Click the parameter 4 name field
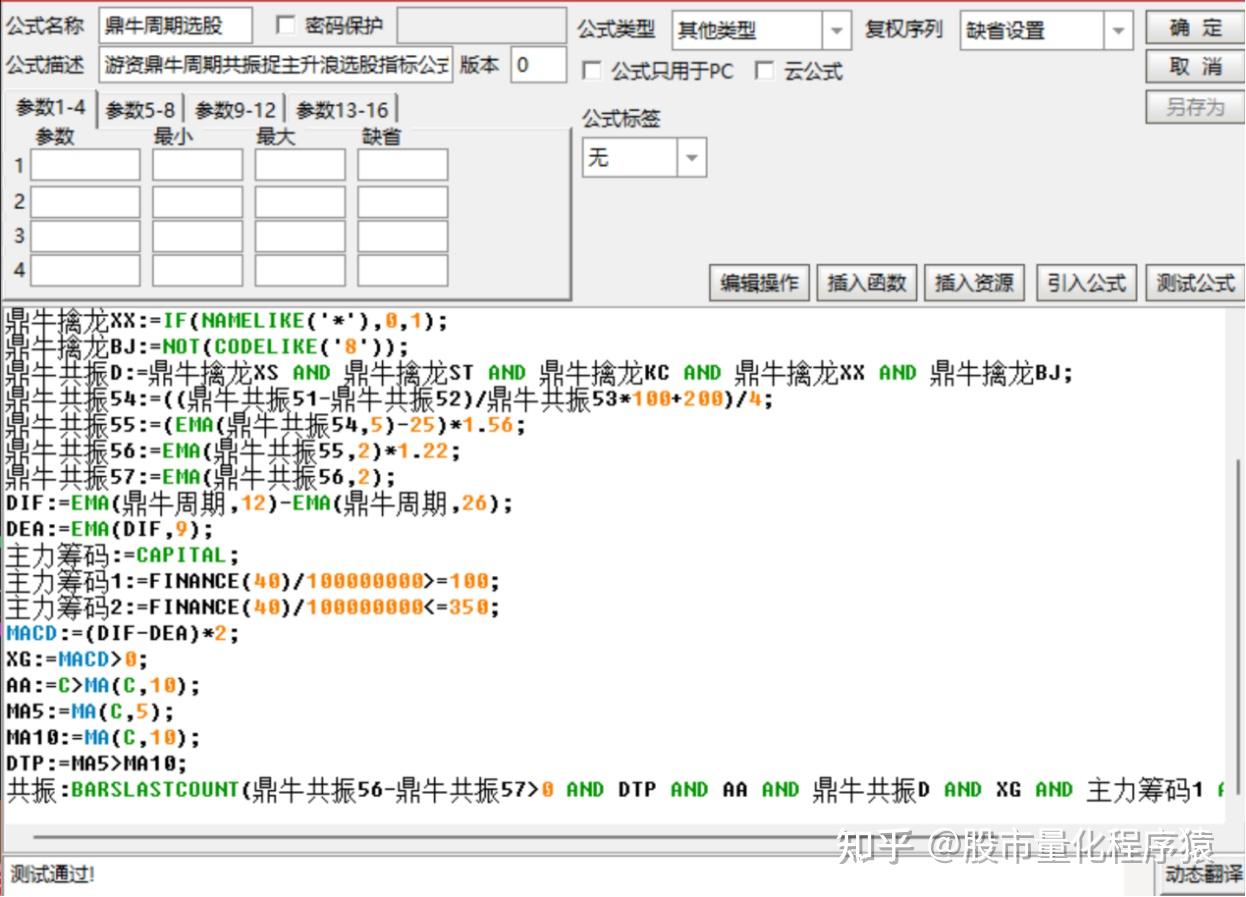The height and width of the screenshot is (897, 1246). (85, 270)
